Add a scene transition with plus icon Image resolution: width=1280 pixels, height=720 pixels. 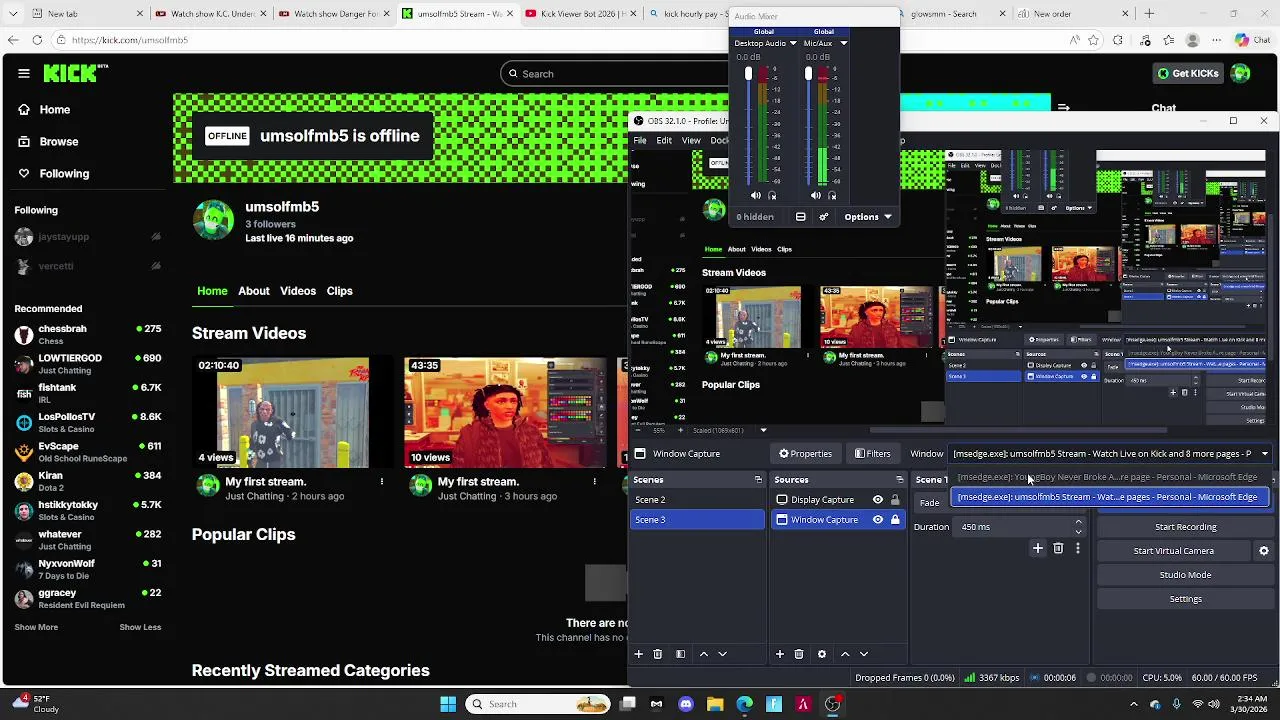pos(1038,548)
